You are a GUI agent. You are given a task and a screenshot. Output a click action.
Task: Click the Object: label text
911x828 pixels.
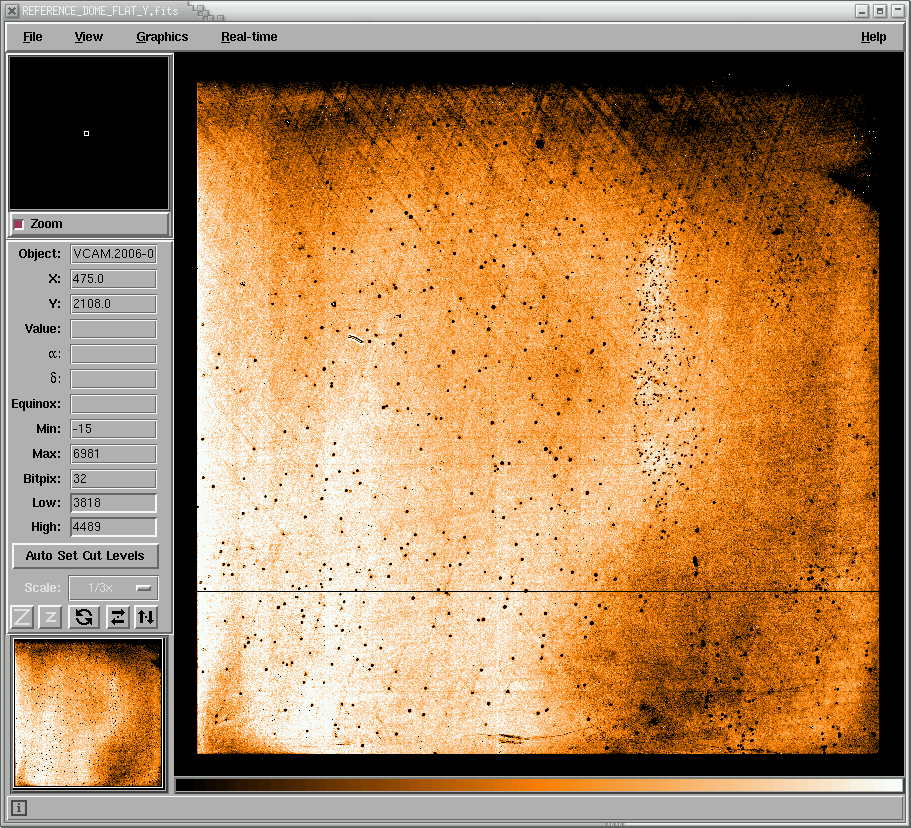click(40, 254)
